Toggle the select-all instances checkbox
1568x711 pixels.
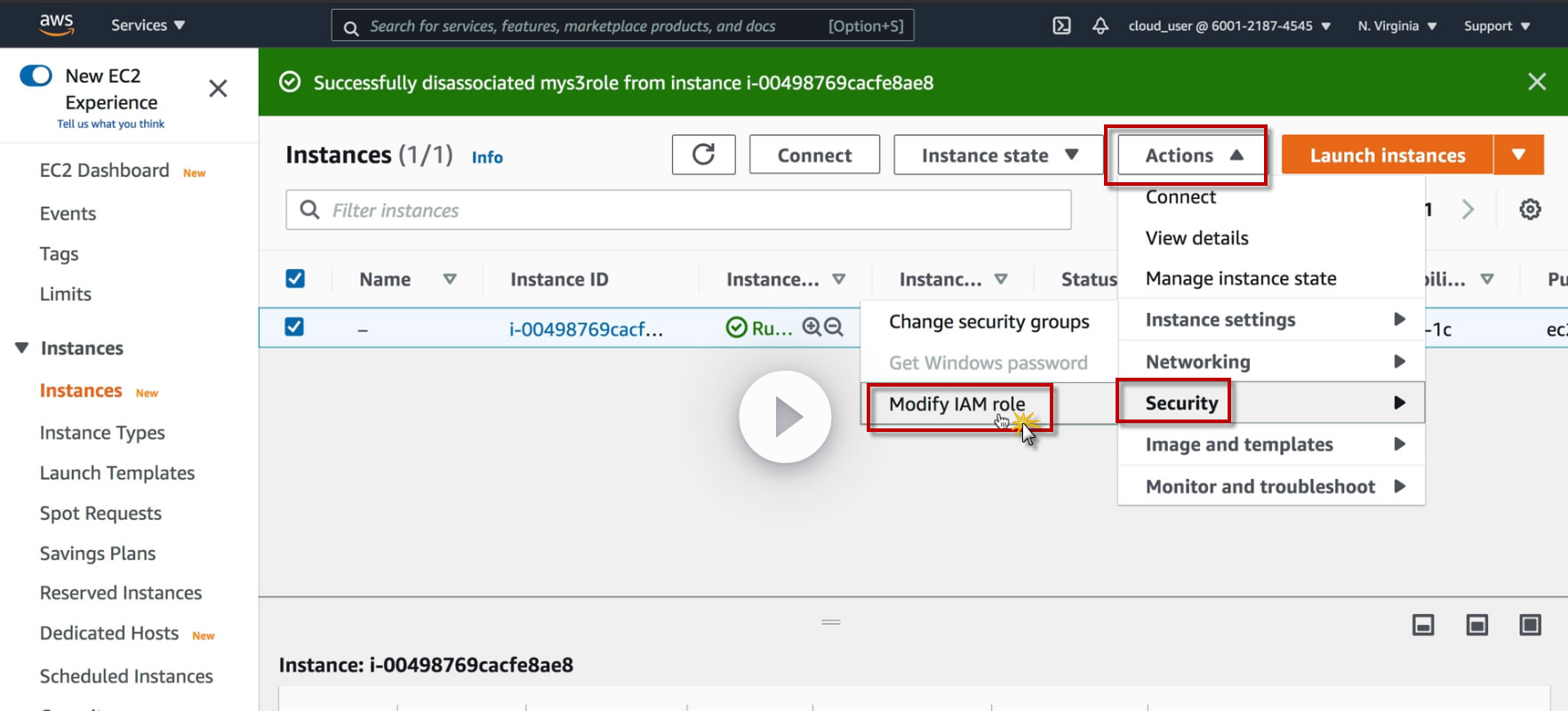coord(295,279)
